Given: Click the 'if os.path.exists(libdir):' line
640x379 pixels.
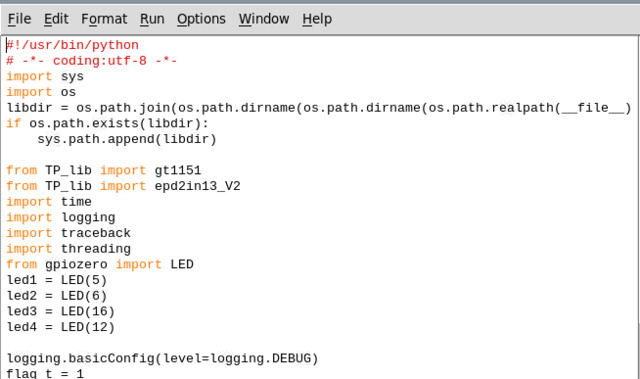Looking at the screenshot, I should coord(107,123).
